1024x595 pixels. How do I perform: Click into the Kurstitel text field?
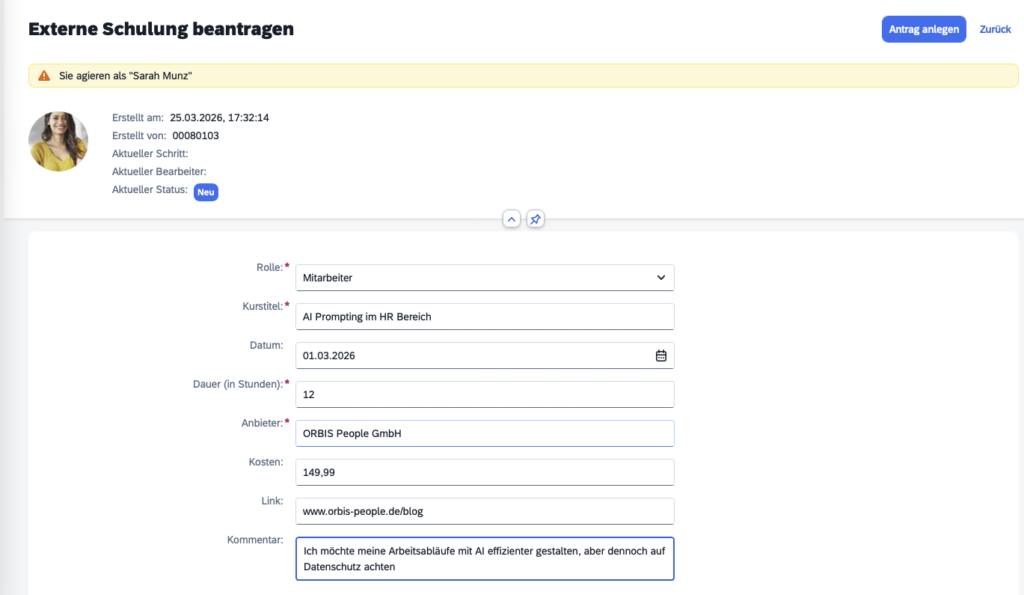(484, 316)
